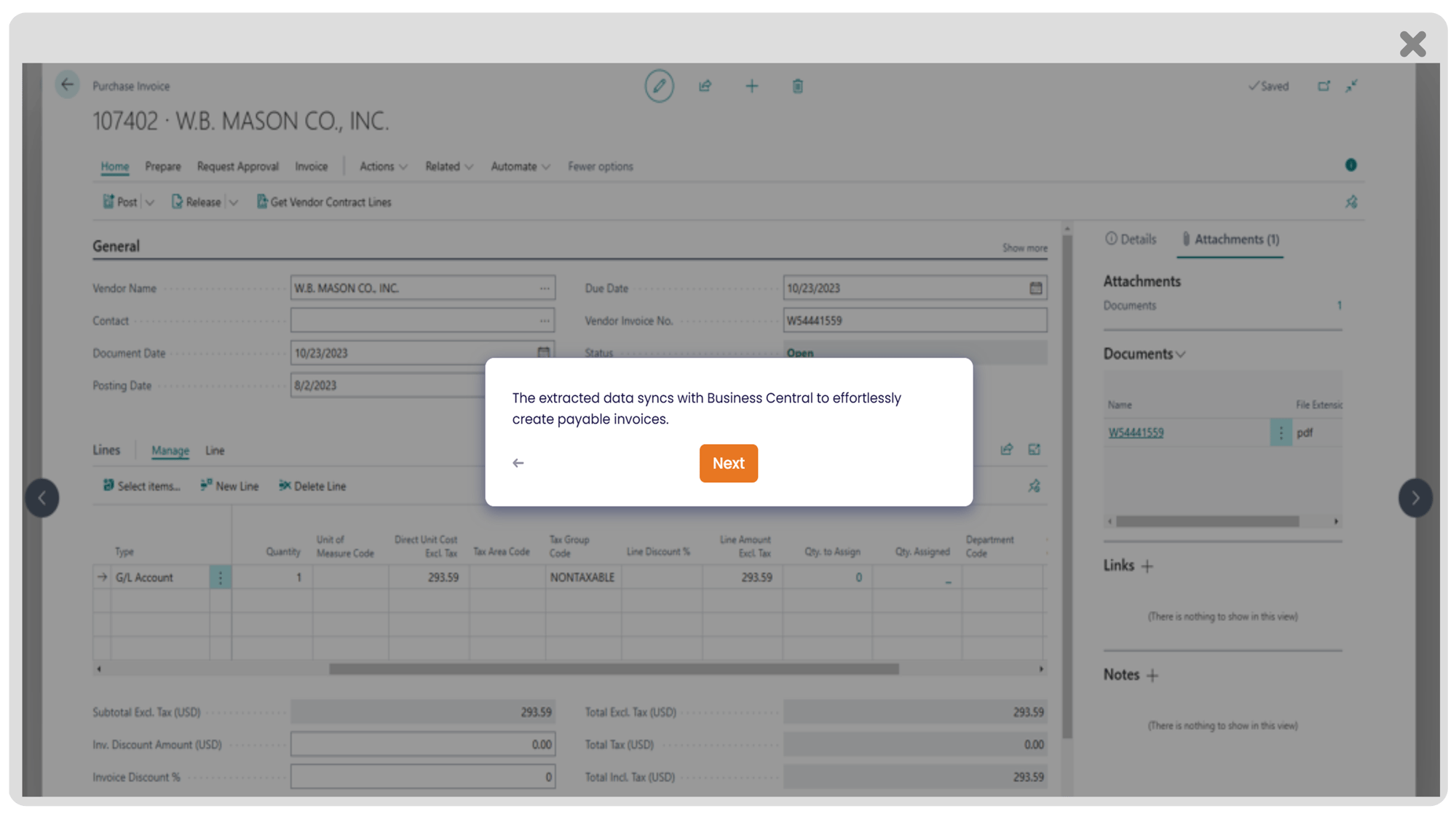Screen dimensions: 1456x819
Task: Click the teal info circle icon
Action: [x=1350, y=165]
